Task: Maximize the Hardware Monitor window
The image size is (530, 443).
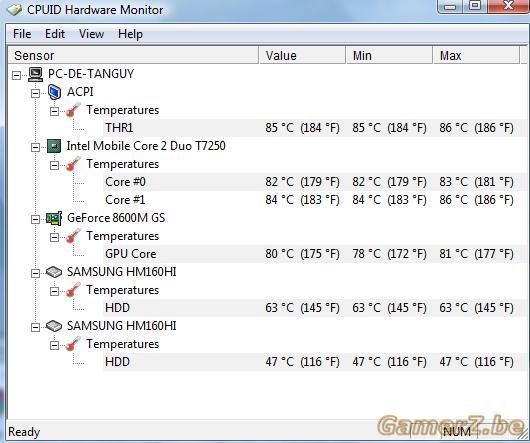Action: click(x=475, y=6)
